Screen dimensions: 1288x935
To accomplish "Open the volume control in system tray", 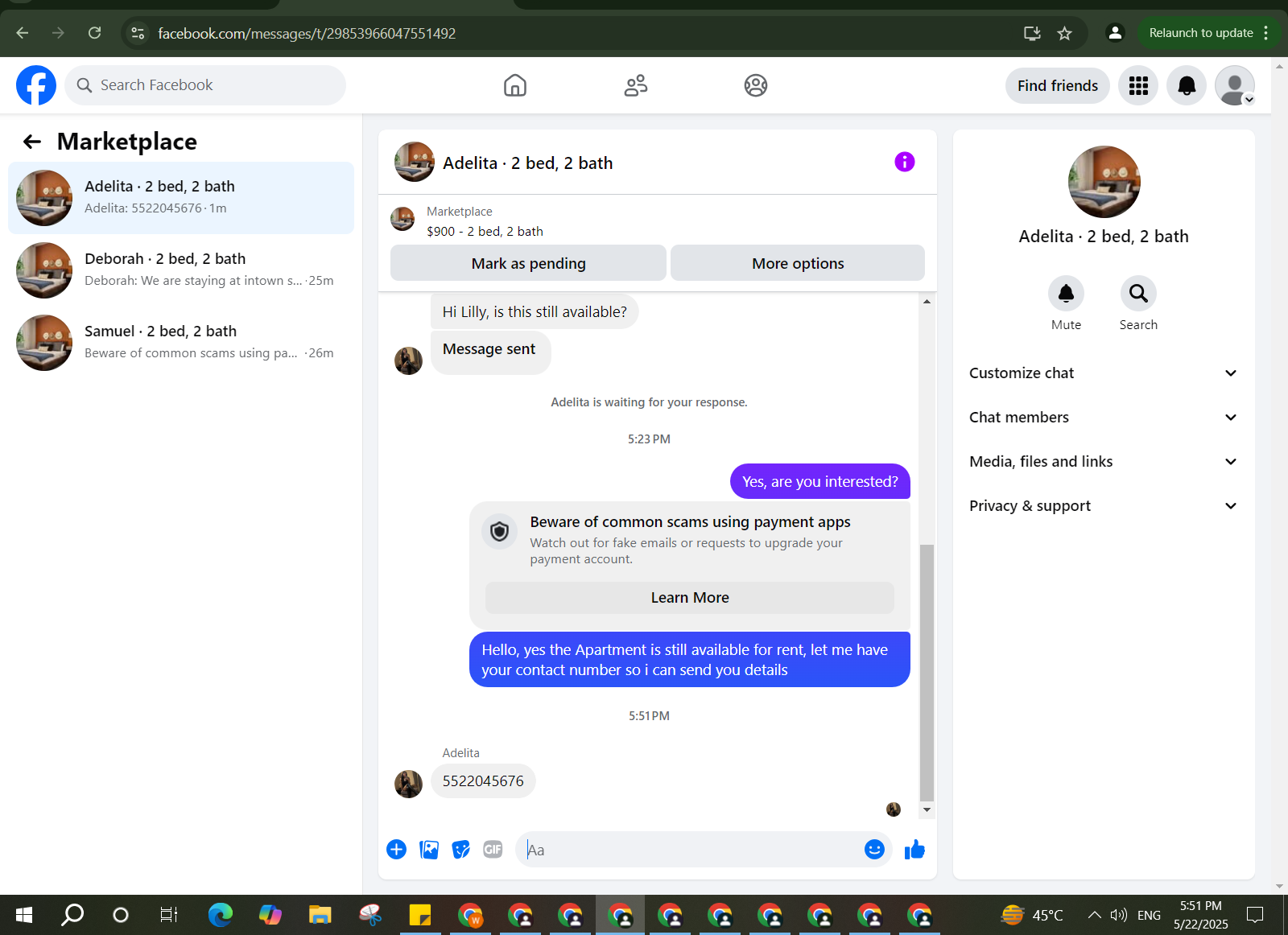I will [1118, 915].
